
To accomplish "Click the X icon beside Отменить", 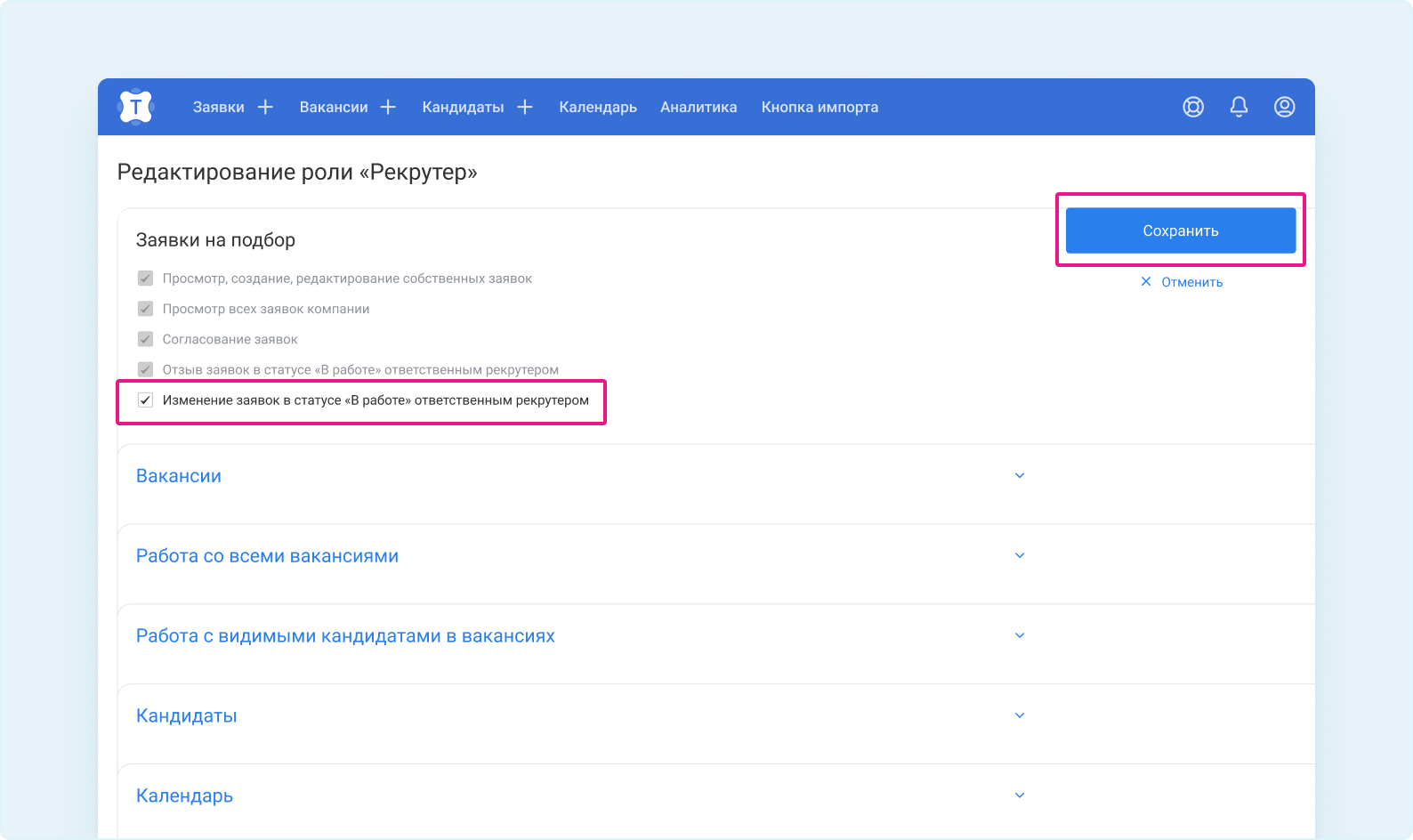I will [1146, 282].
